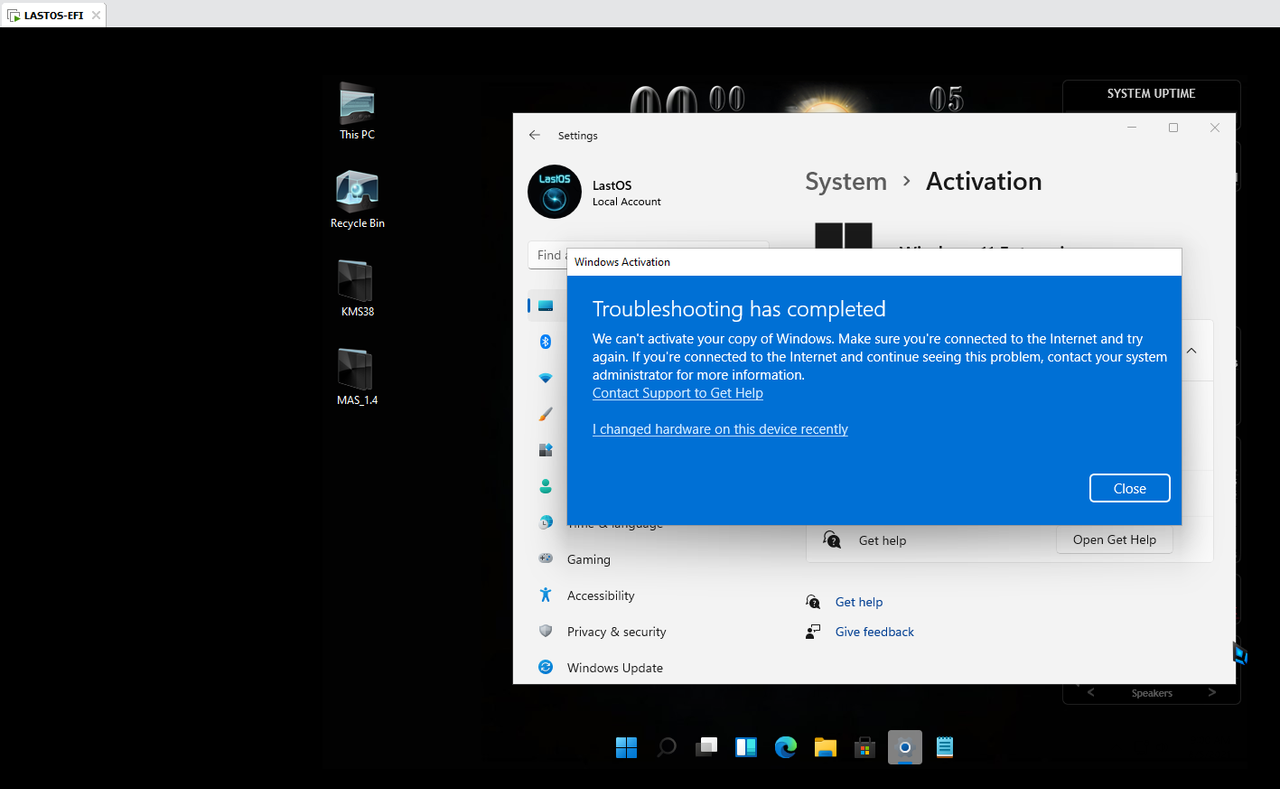Image resolution: width=1280 pixels, height=789 pixels.
Task: Click the LastOS account avatar
Action: coord(554,192)
